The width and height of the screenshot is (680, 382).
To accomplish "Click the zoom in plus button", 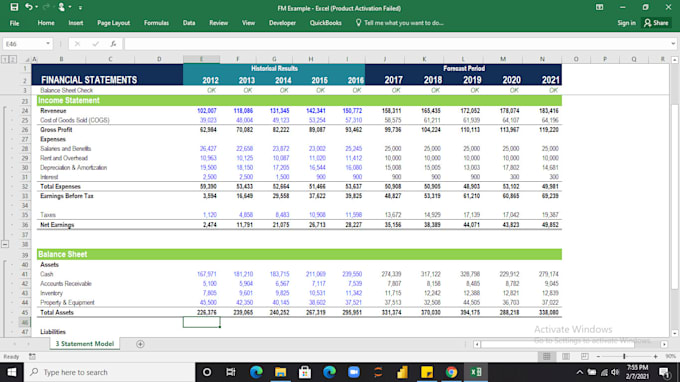I will [x=656, y=356].
